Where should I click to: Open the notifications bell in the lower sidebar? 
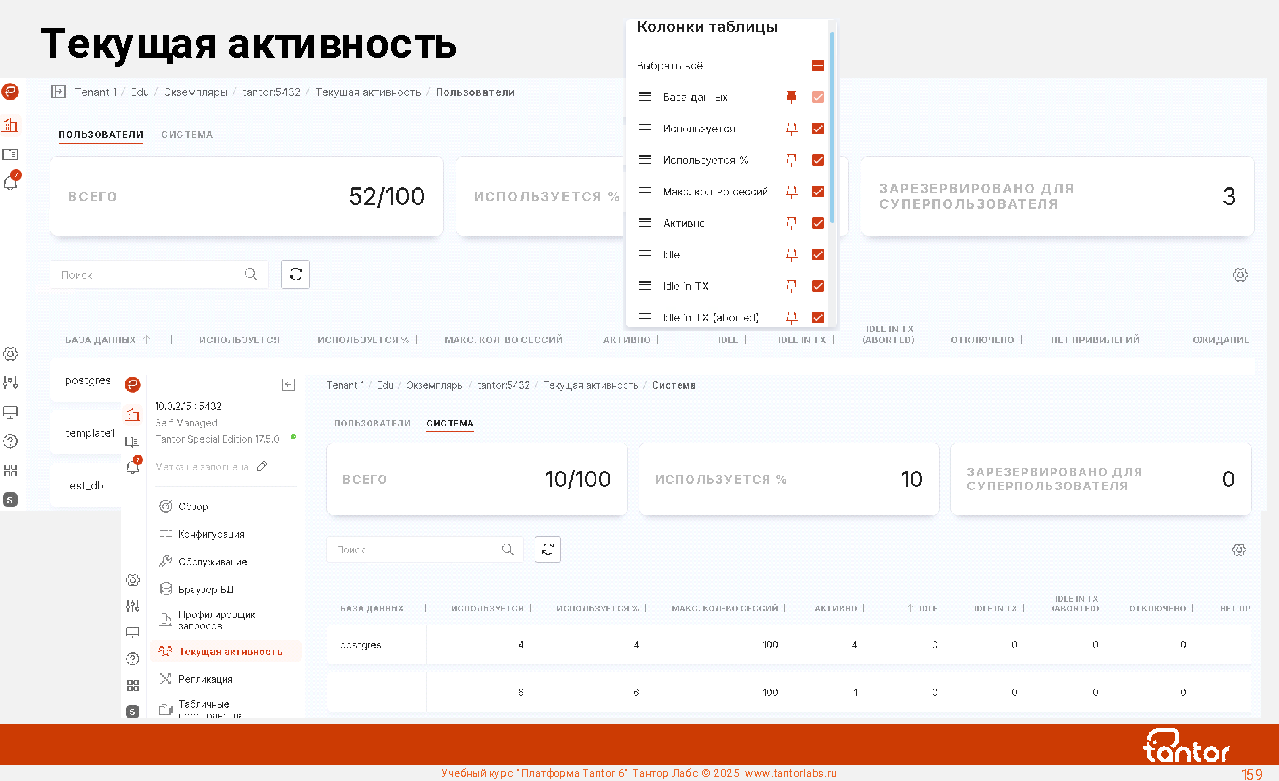132,466
